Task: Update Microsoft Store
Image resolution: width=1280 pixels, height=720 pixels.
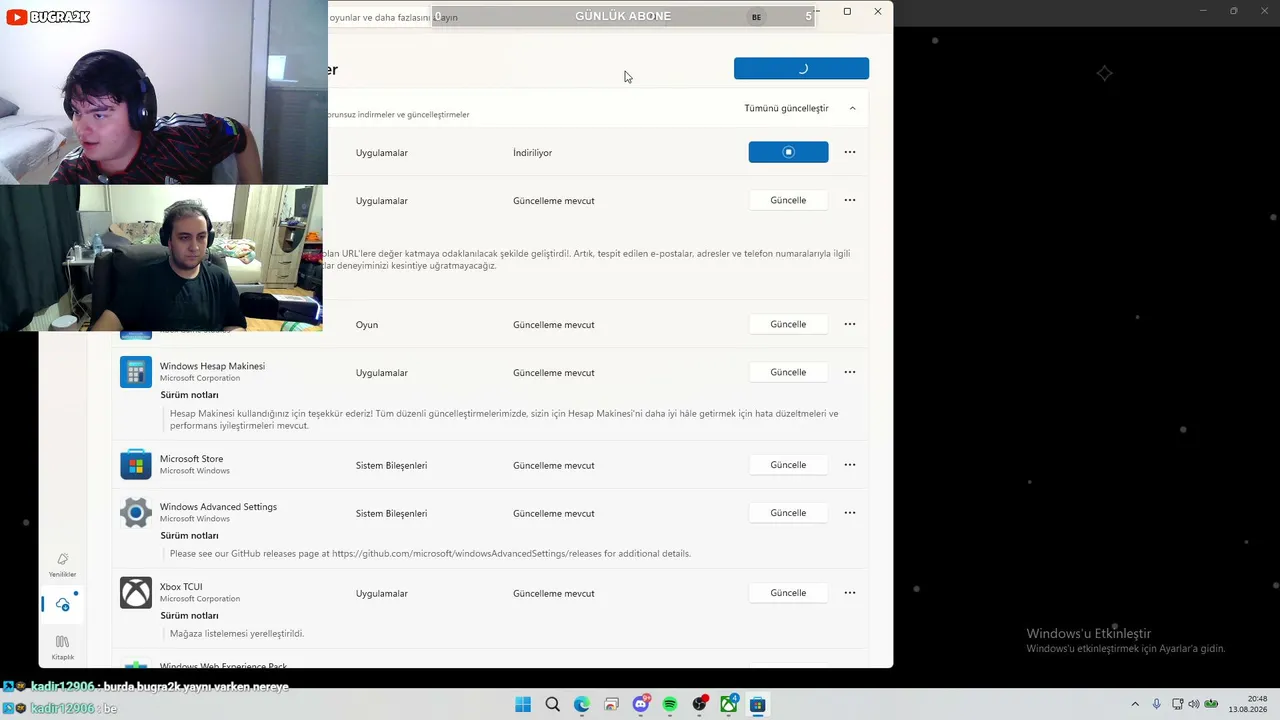Action: (x=788, y=465)
